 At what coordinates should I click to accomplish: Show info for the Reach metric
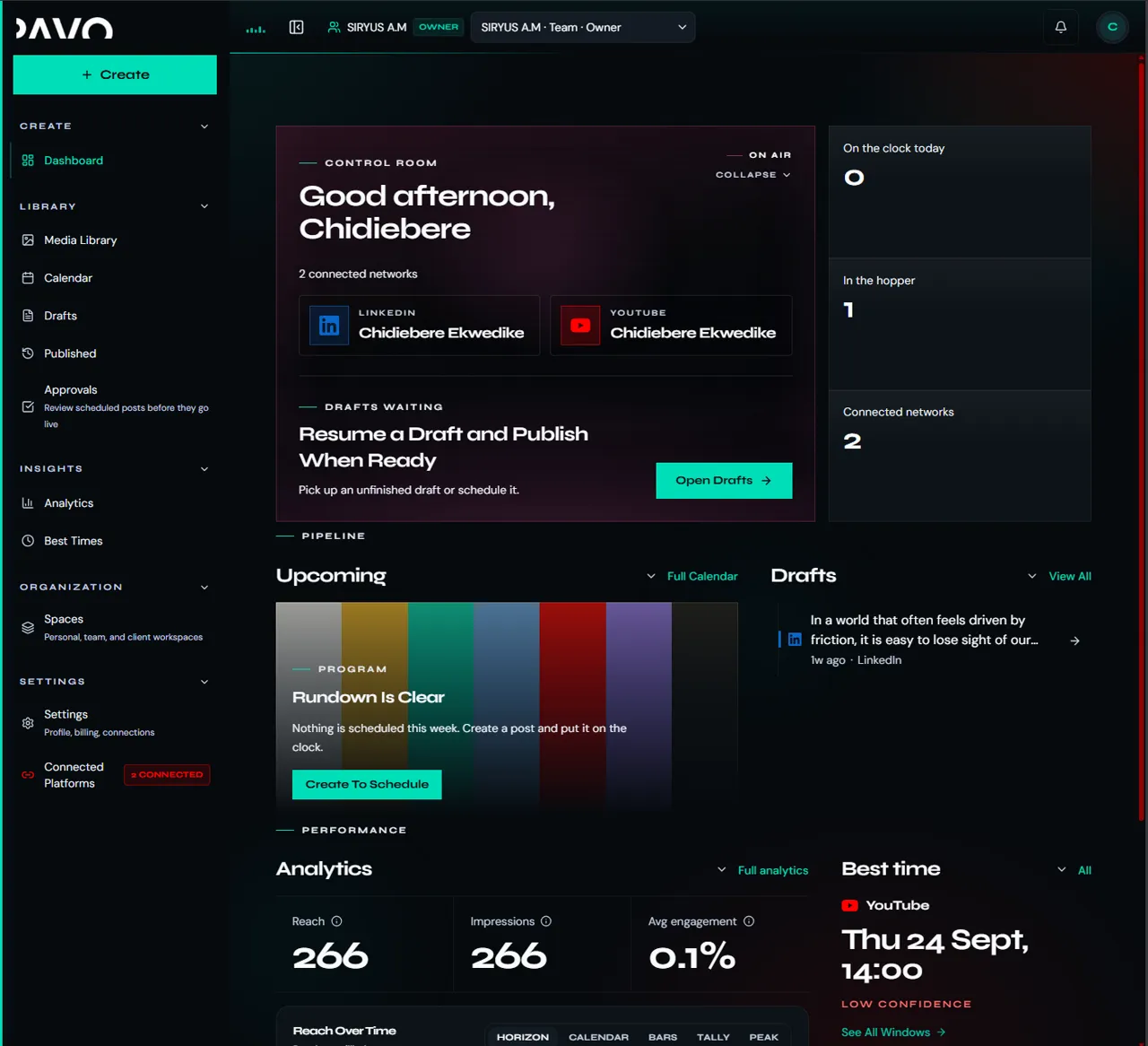point(336,921)
